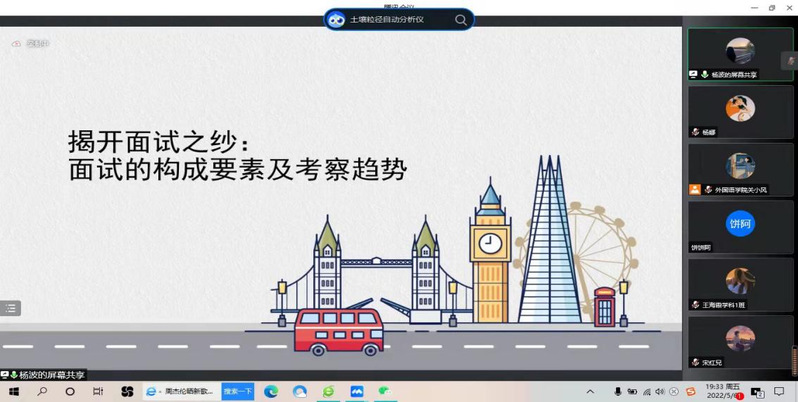Toggle the microphone icon in system tray
This screenshot has height=402, width=798.
(x=617, y=392)
